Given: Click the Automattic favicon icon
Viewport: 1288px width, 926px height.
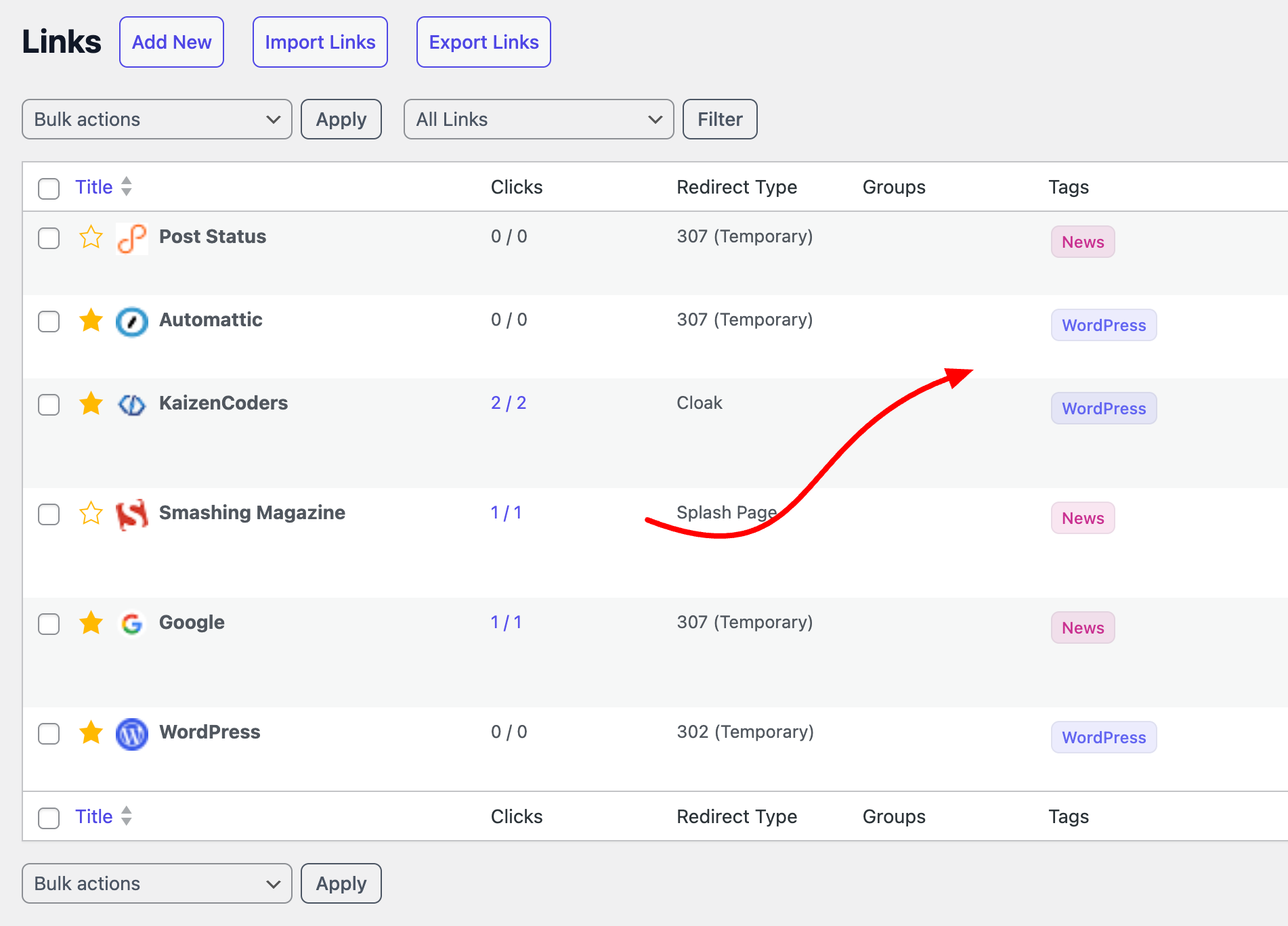Looking at the screenshot, I should coord(132,322).
